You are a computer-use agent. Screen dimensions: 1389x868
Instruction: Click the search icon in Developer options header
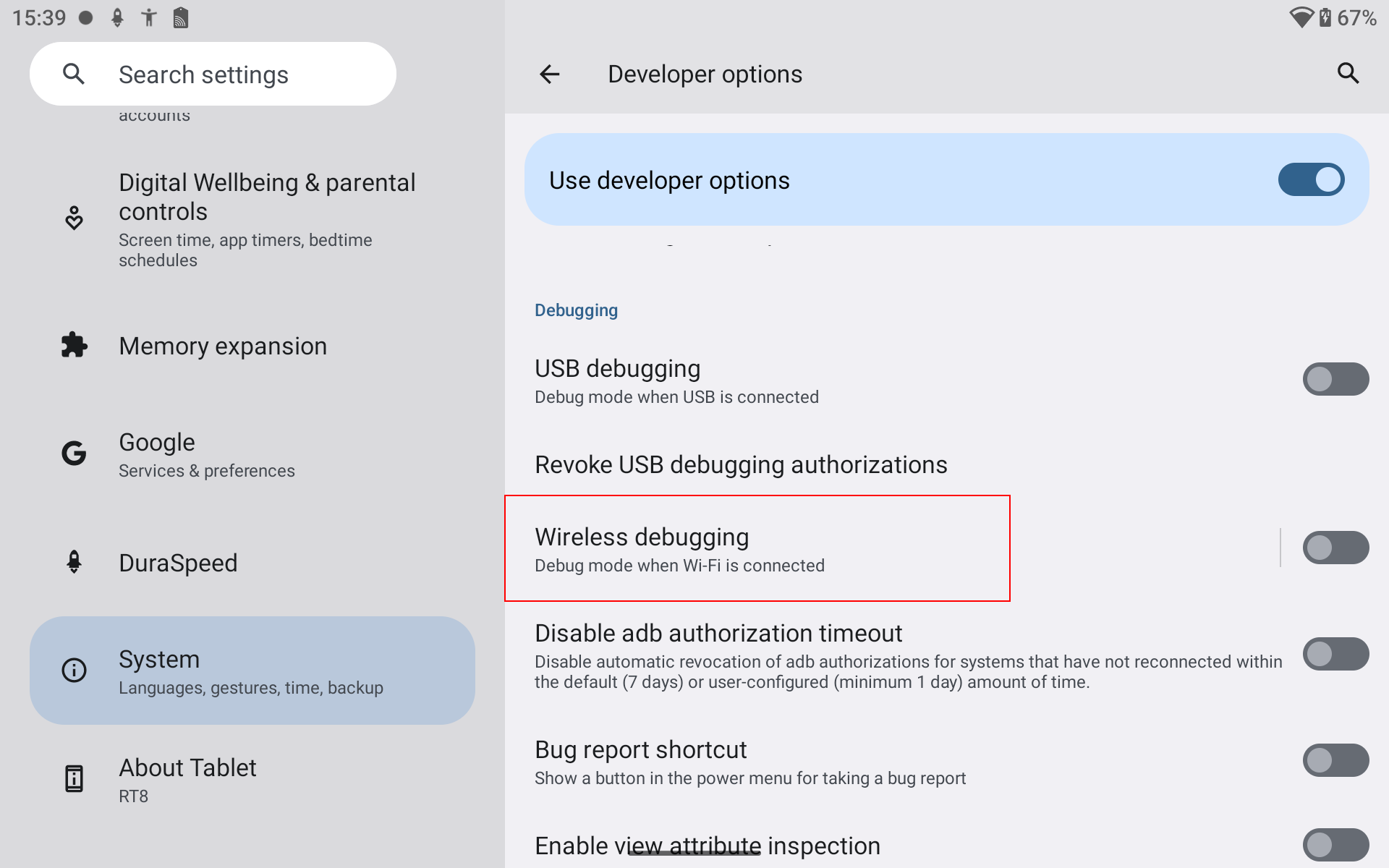[x=1348, y=73]
